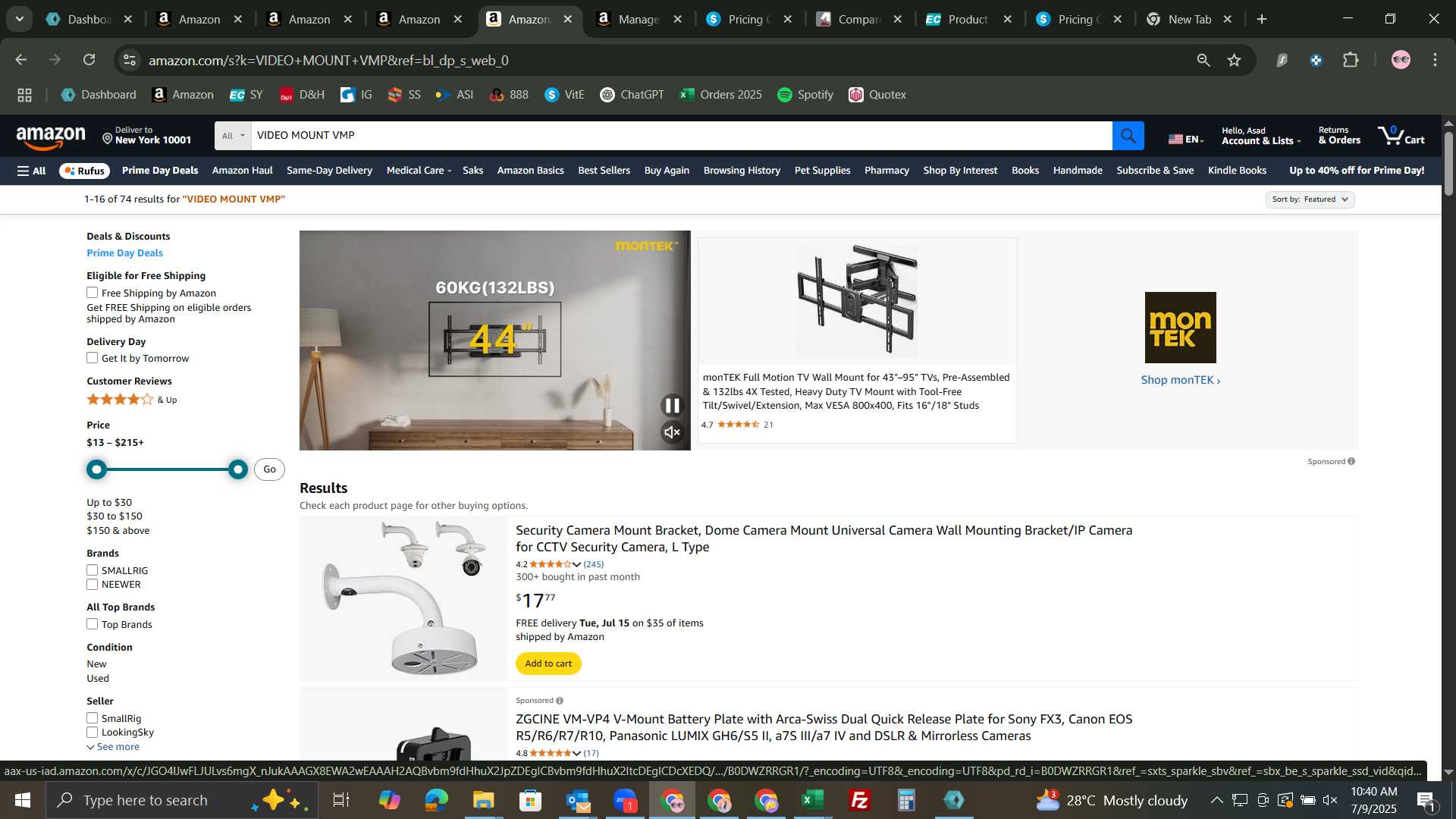Click the minimum price slider handle
This screenshot has width=1456, height=819.
pos(96,469)
